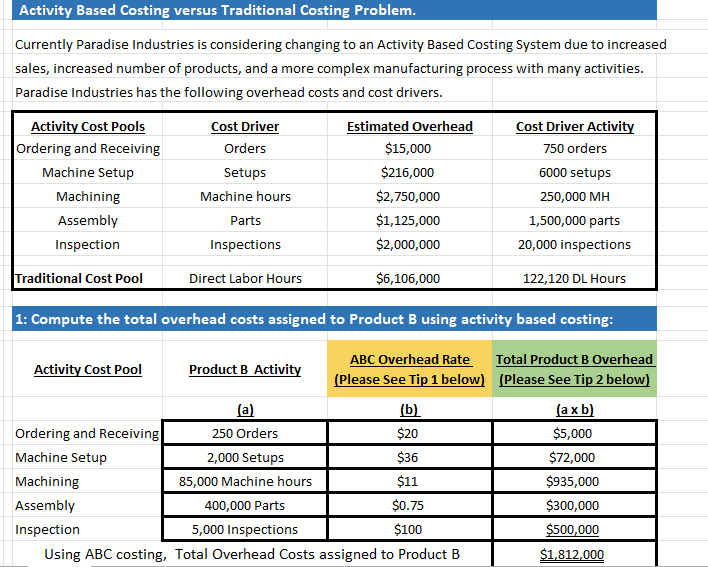Click the 'Cost Driver' column header
The width and height of the screenshot is (708, 567).
click(x=245, y=126)
